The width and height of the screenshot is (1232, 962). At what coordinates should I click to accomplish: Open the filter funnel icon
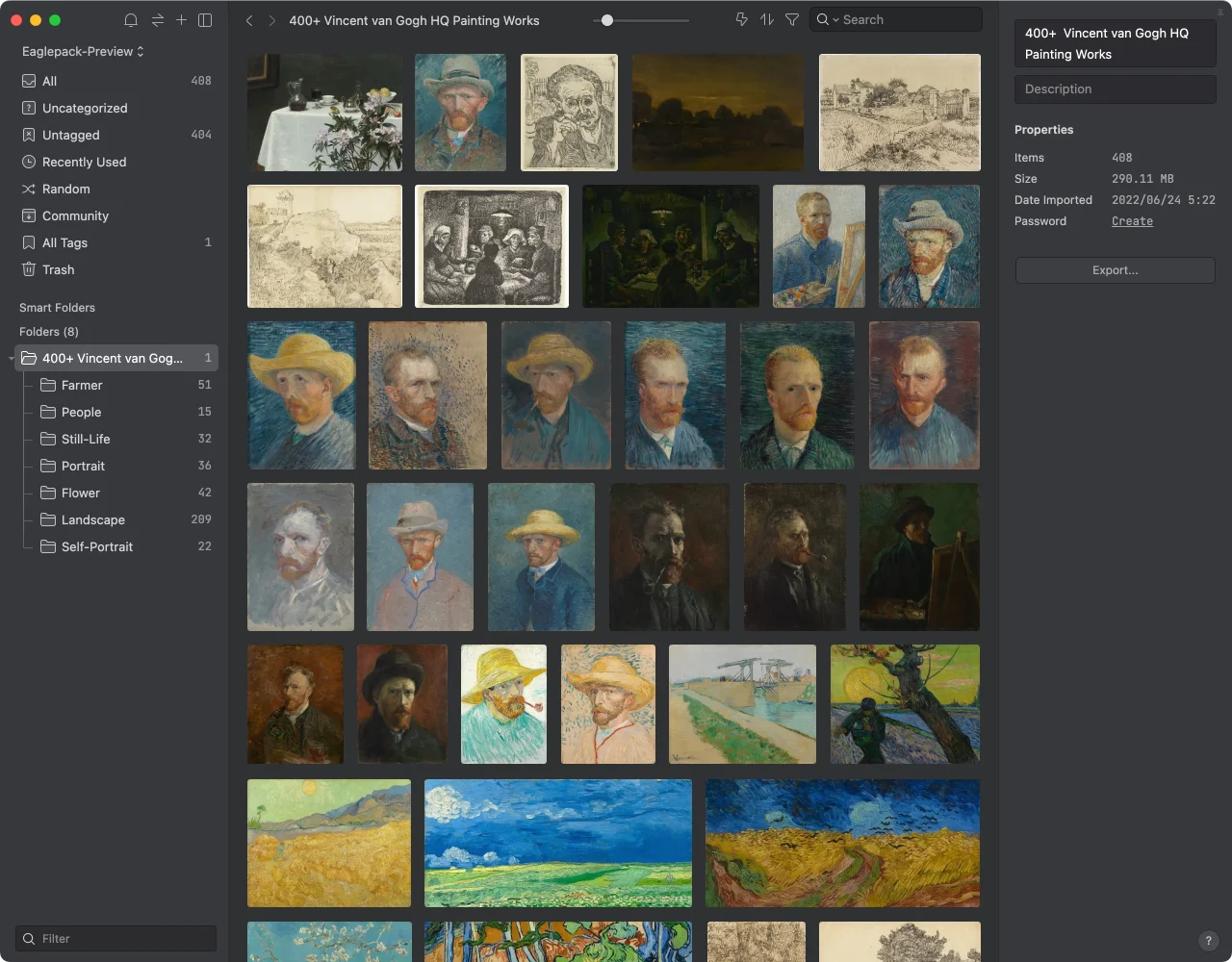pos(792,19)
